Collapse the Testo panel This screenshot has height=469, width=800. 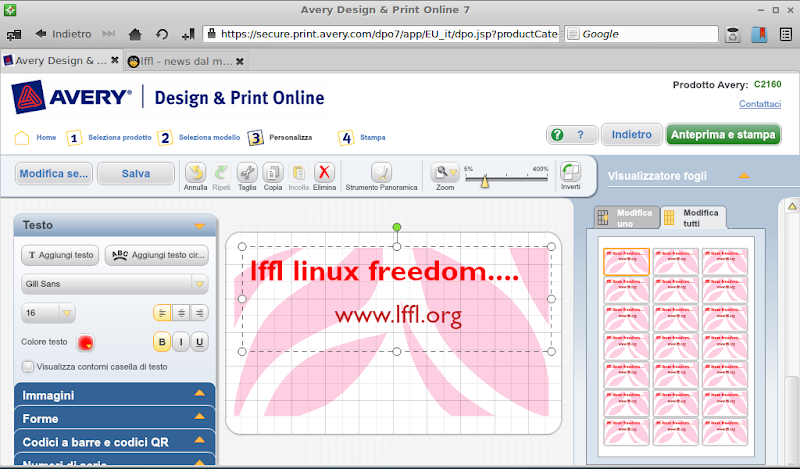pos(199,226)
